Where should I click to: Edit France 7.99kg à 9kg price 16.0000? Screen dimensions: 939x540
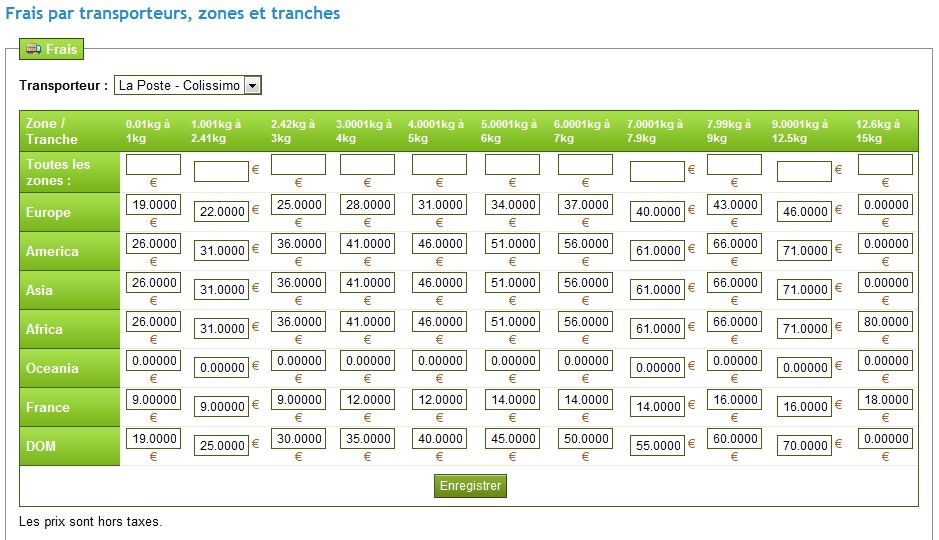tap(734, 399)
